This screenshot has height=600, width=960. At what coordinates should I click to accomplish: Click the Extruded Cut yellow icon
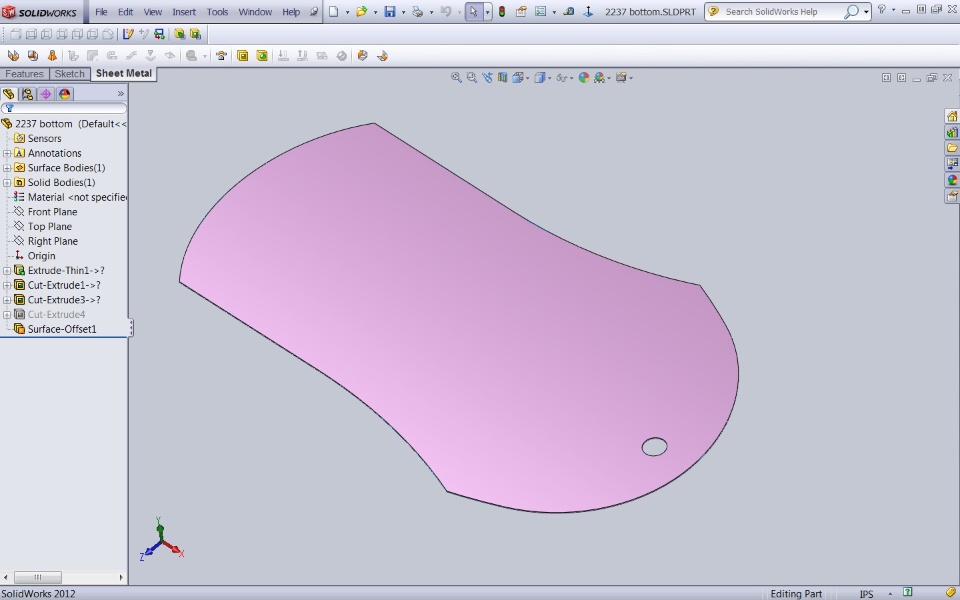(242, 56)
